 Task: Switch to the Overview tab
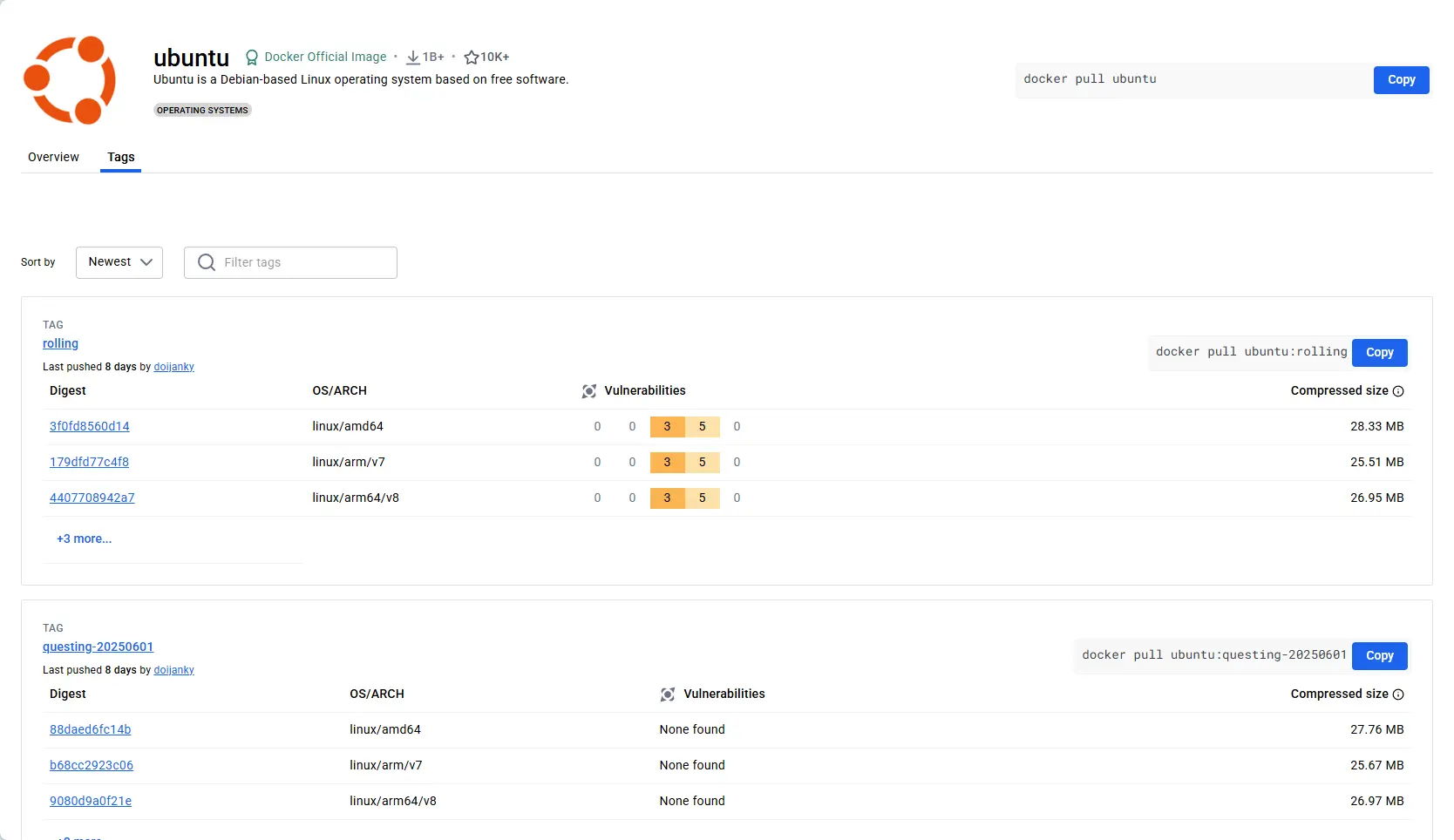53,158
